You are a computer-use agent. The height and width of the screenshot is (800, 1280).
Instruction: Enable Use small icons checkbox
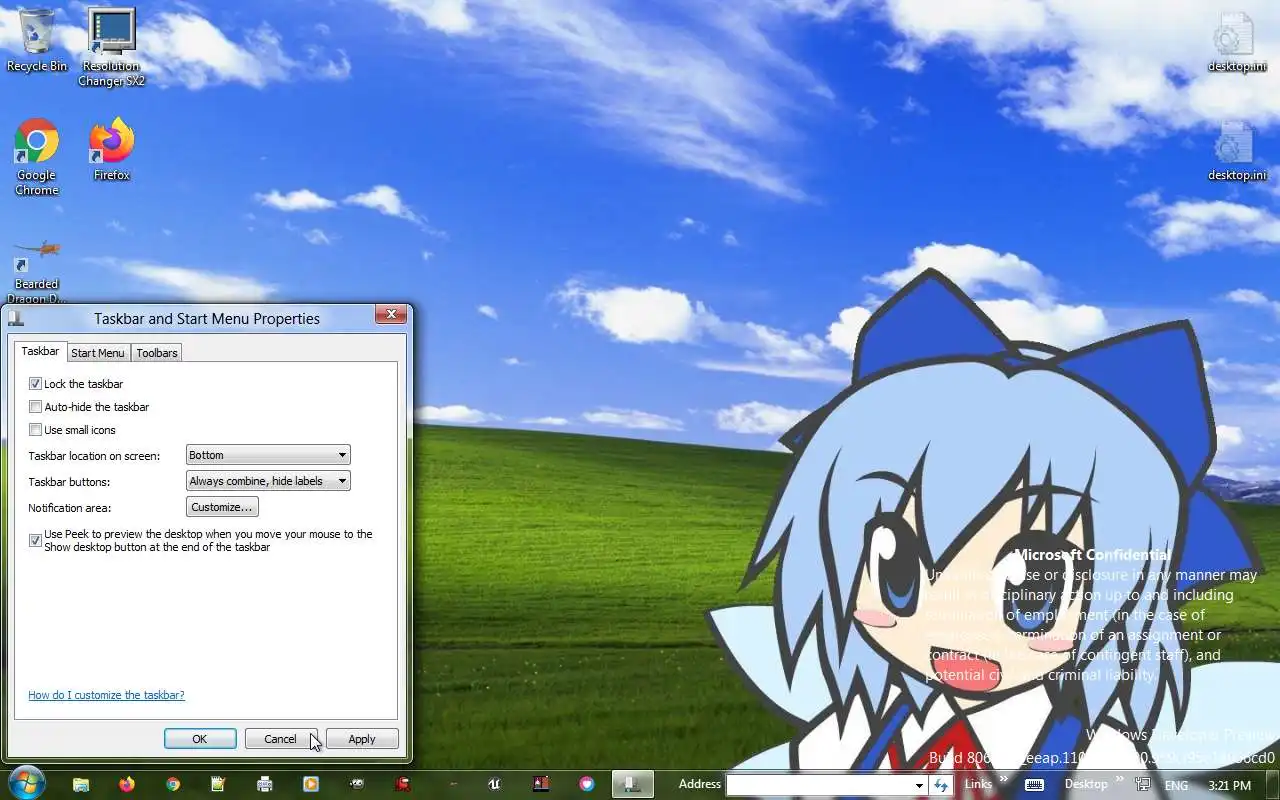36,430
